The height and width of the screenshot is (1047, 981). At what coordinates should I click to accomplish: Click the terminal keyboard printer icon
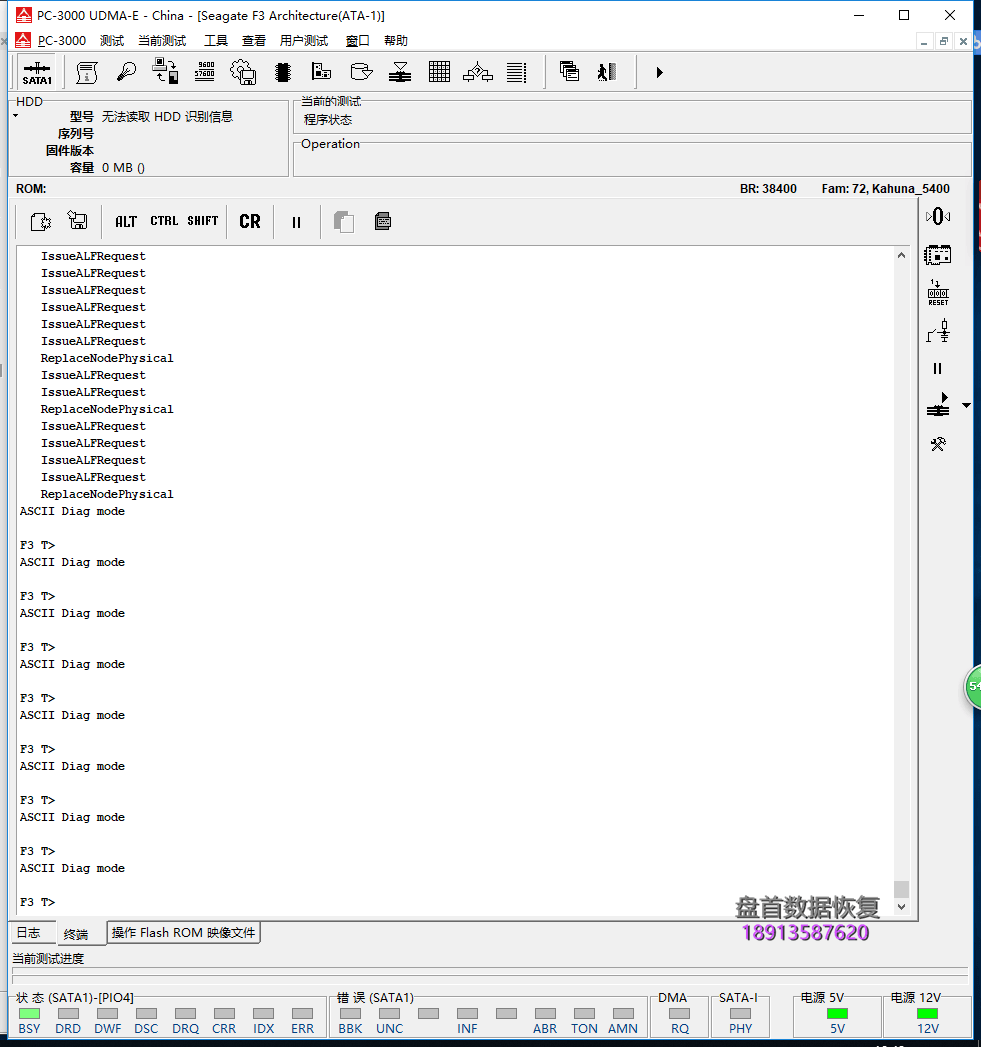click(x=383, y=221)
